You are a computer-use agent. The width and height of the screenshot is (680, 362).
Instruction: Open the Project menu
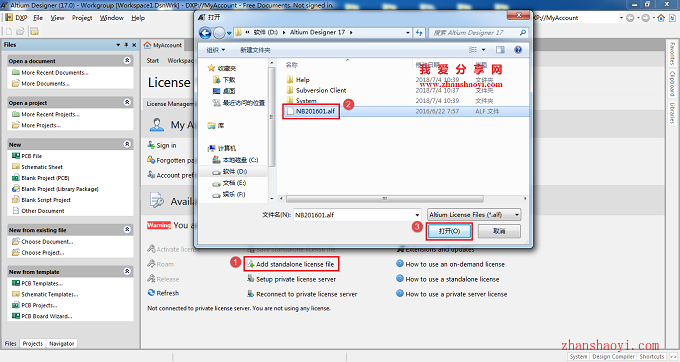tap(82, 18)
